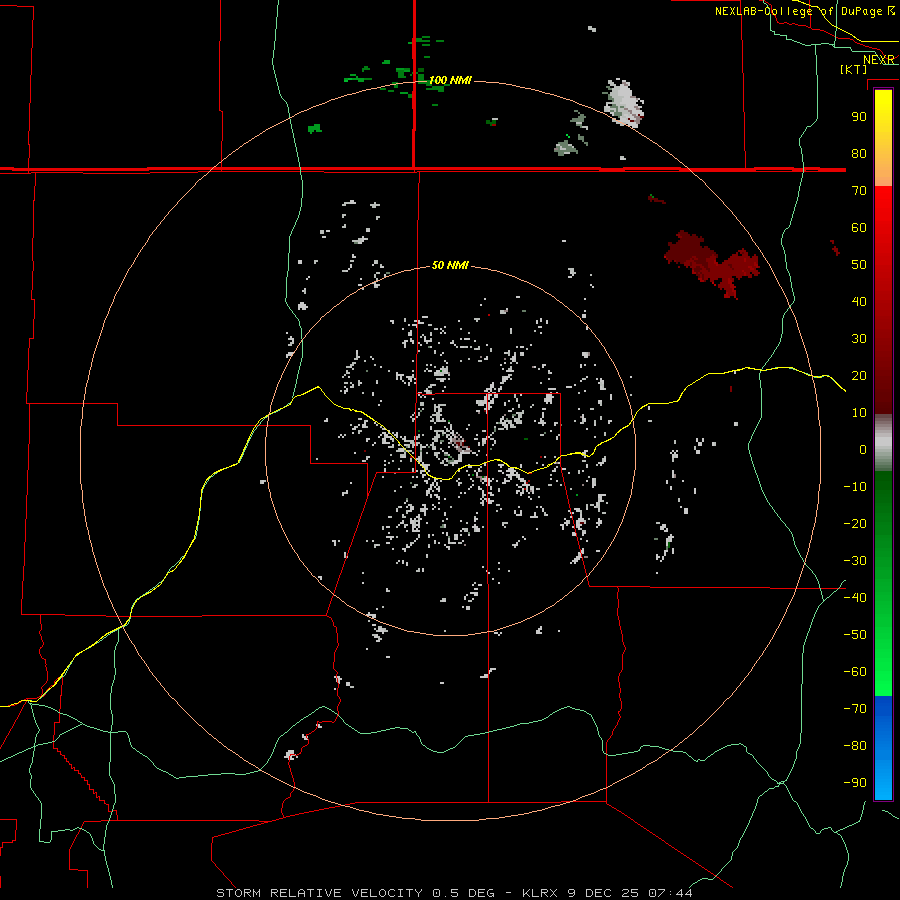Click the 100 NMI range ring label
The width and height of the screenshot is (900, 900).
[451, 80]
